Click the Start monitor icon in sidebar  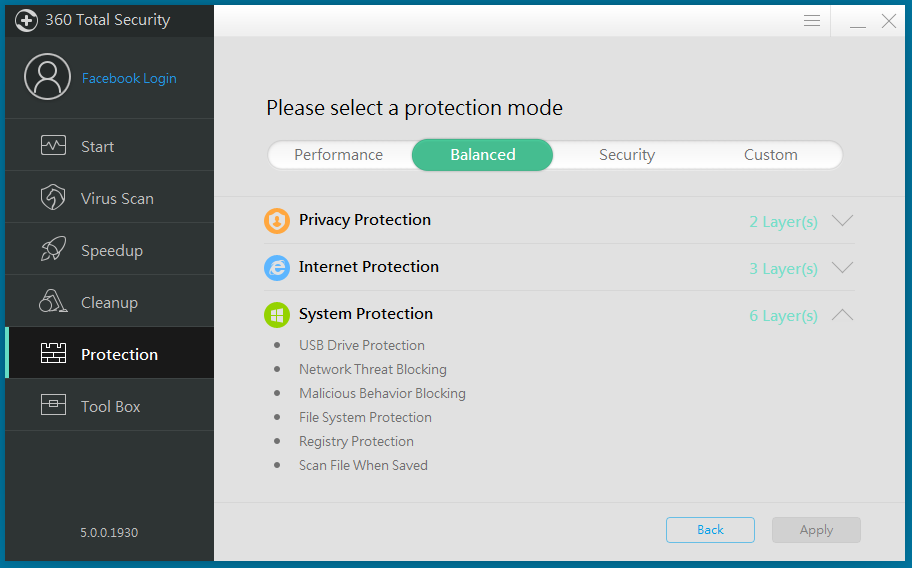53,146
